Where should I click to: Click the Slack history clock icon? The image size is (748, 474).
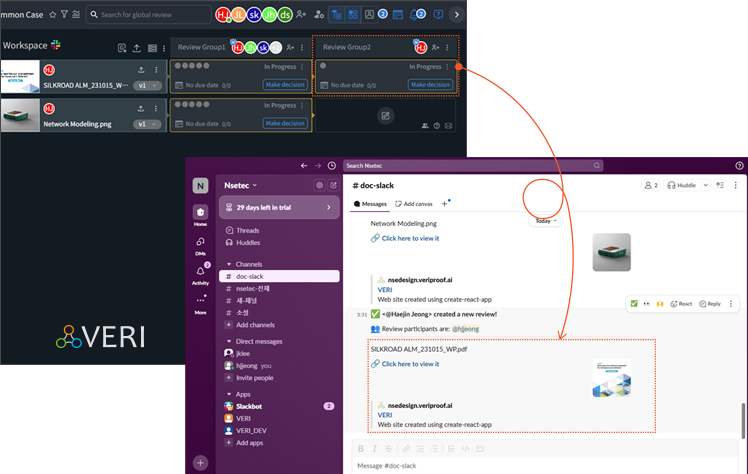(x=331, y=165)
